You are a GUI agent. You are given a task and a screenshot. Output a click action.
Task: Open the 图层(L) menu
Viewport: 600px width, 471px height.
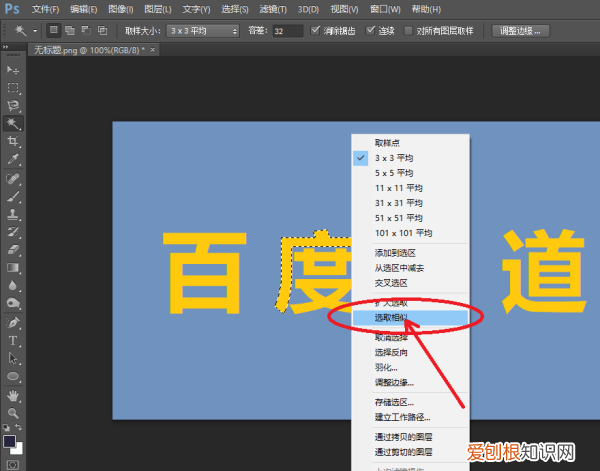coord(158,9)
